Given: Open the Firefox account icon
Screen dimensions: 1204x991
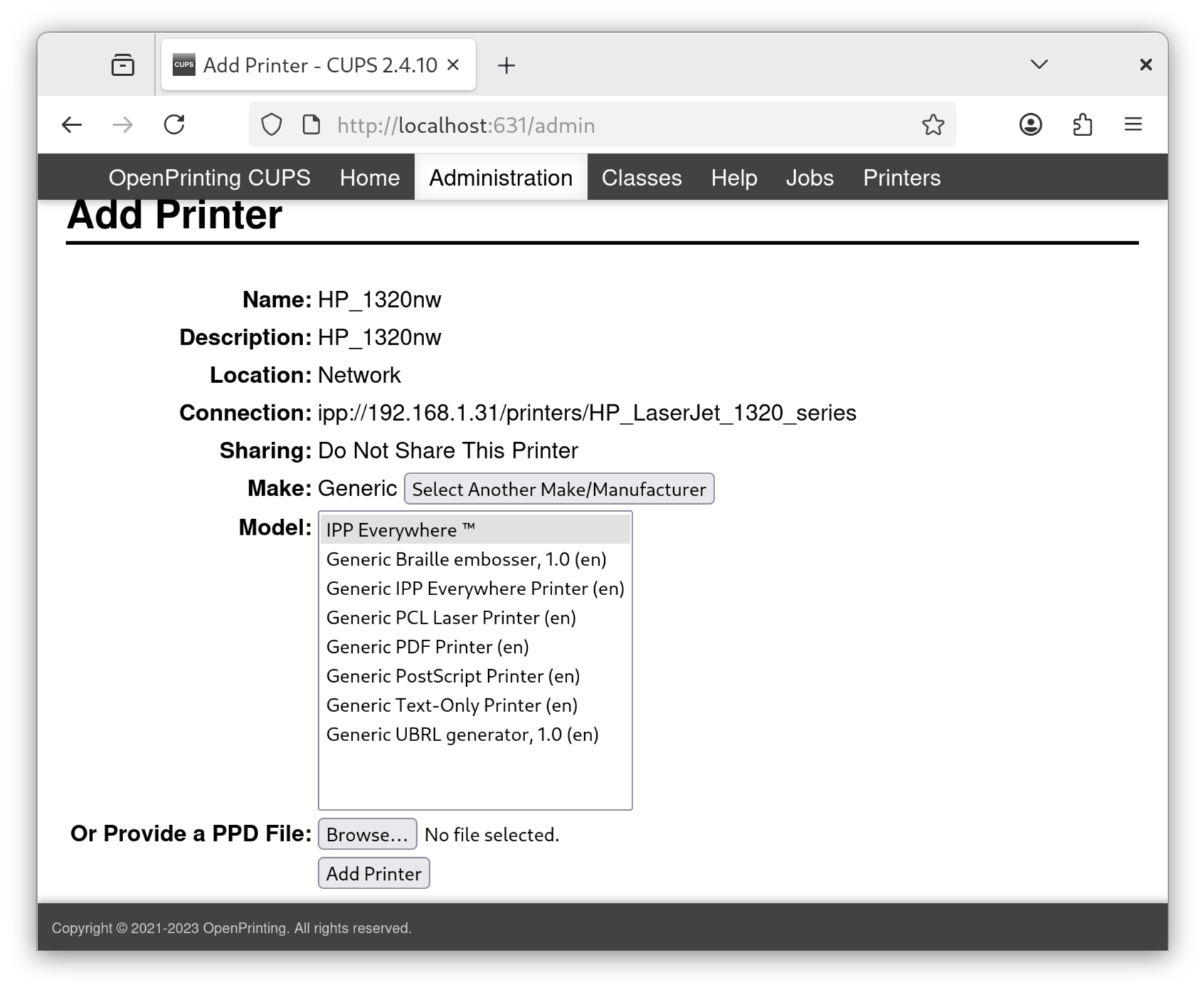Looking at the screenshot, I should [x=1030, y=125].
